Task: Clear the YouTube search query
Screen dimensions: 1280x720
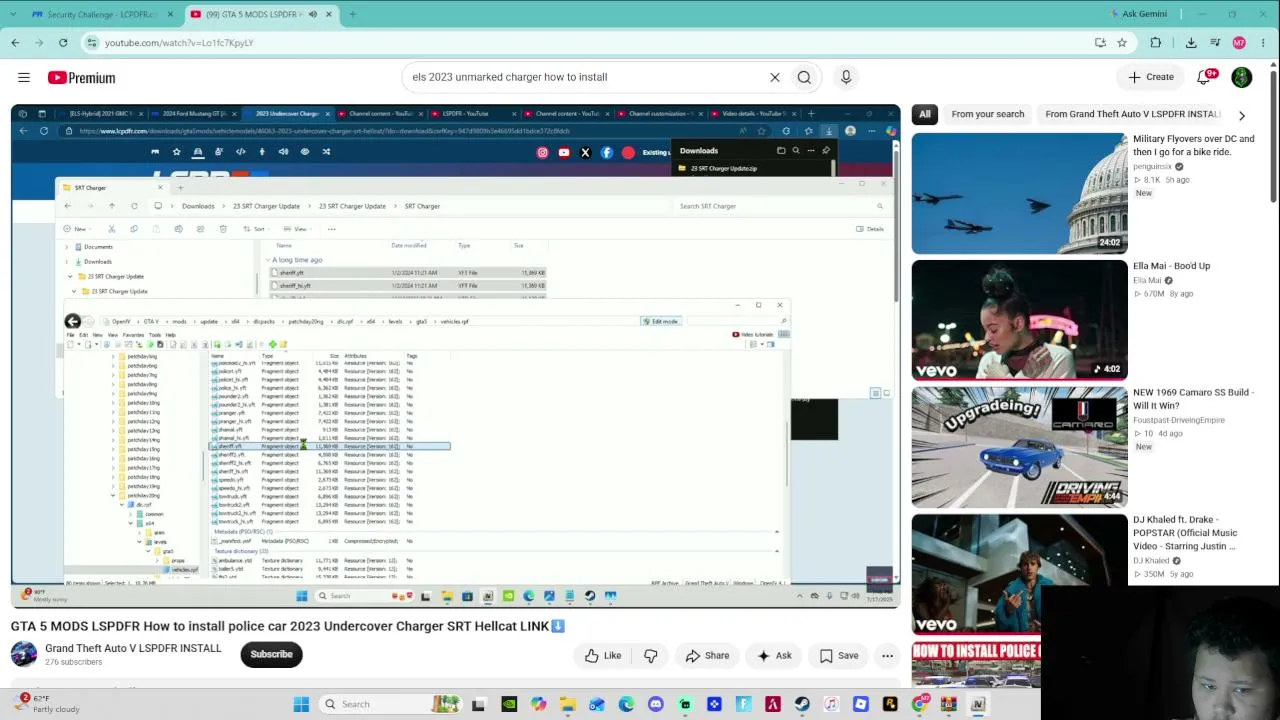Action: point(775,77)
